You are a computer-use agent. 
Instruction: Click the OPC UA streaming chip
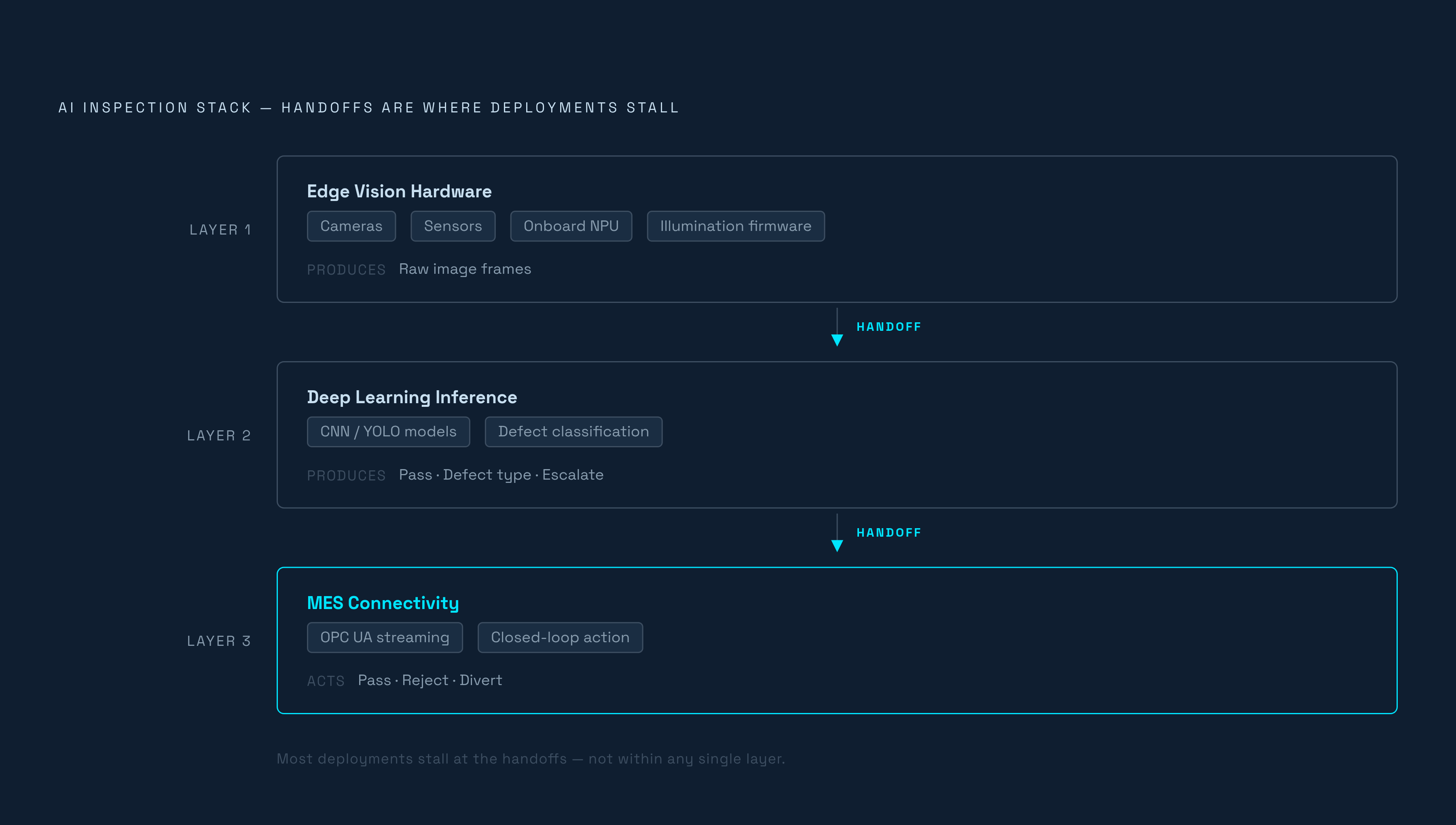click(x=385, y=637)
